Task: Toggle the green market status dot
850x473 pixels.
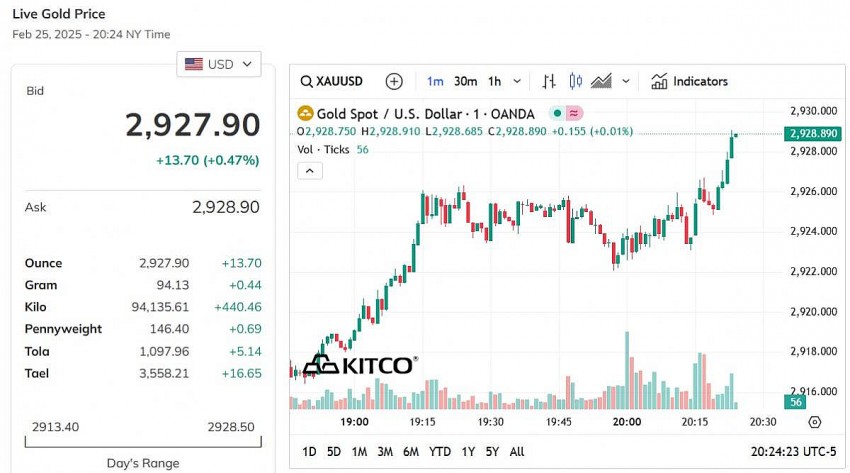Action: (556, 114)
